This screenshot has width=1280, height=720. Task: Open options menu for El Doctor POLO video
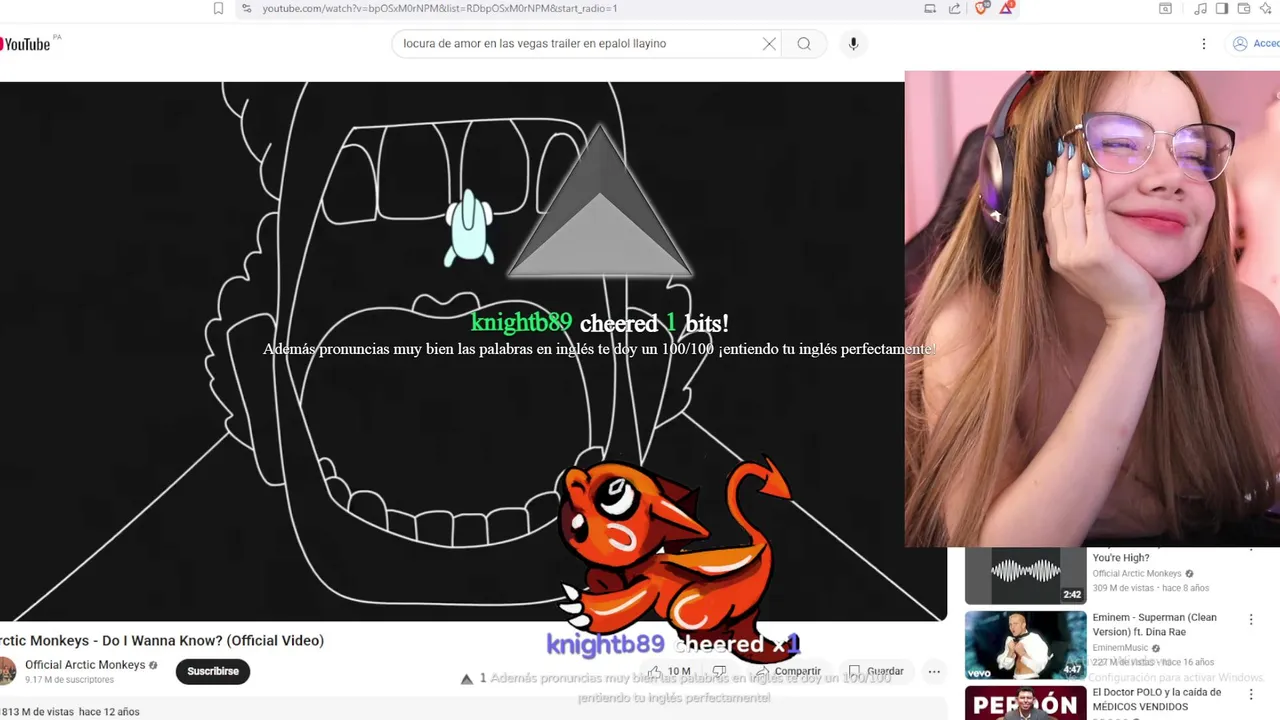(x=1251, y=695)
